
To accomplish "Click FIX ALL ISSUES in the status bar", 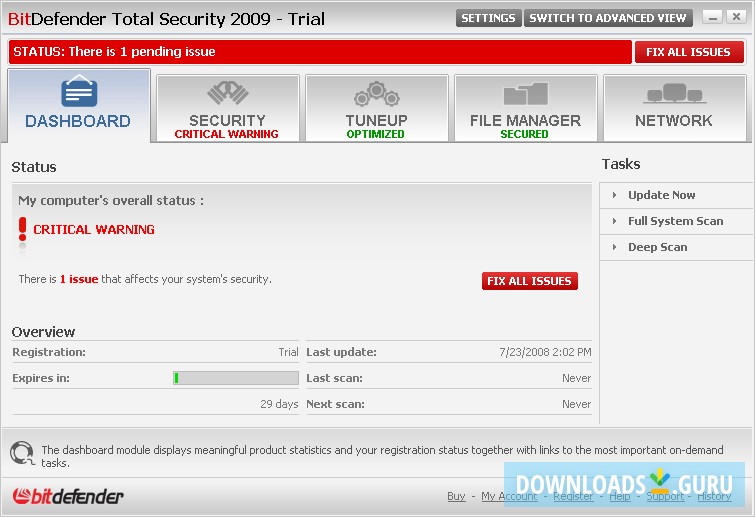I will tap(689, 52).
